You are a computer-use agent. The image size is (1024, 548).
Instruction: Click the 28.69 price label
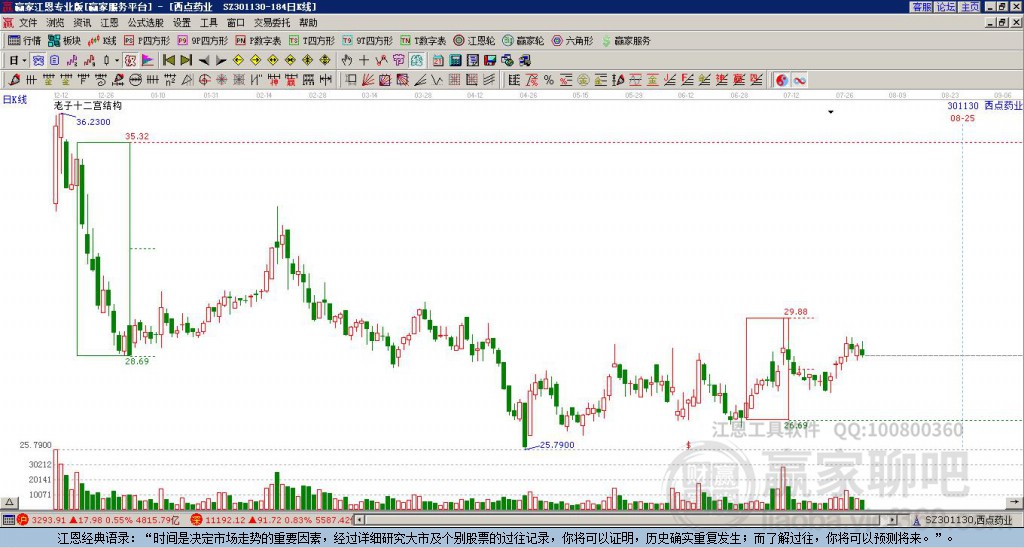[137, 361]
